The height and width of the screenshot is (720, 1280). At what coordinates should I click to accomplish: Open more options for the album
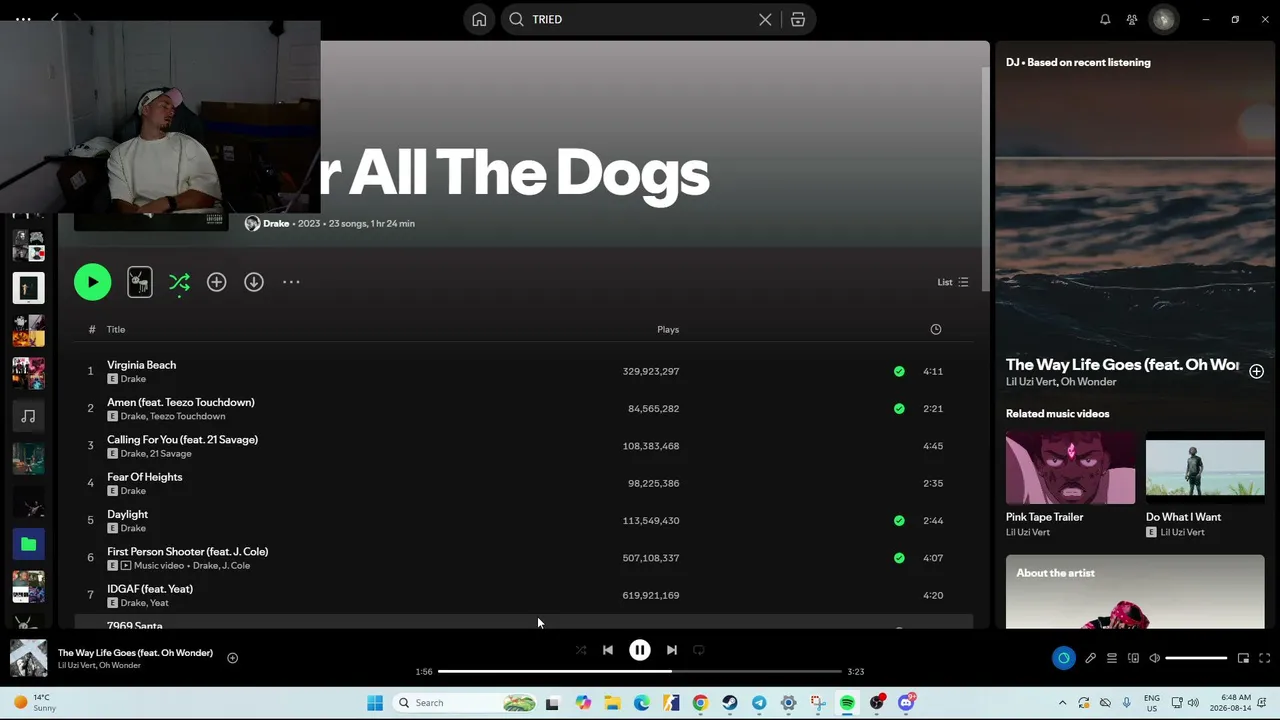coord(291,282)
